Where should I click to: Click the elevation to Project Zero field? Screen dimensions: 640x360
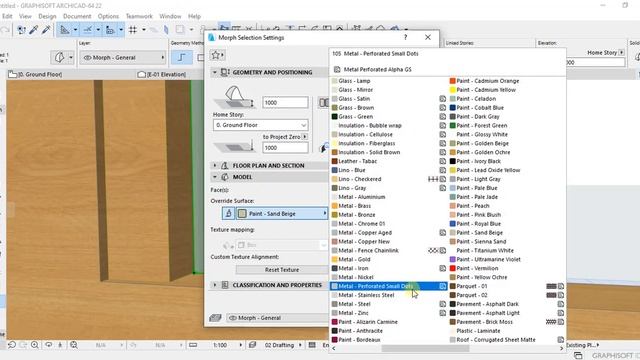pos(285,148)
